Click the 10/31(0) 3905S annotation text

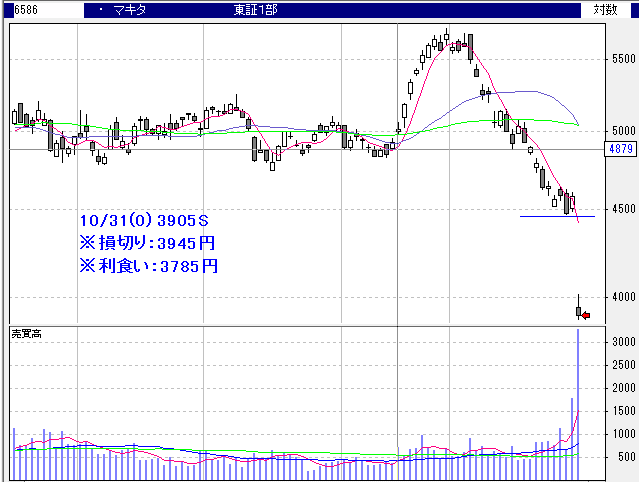coord(144,220)
